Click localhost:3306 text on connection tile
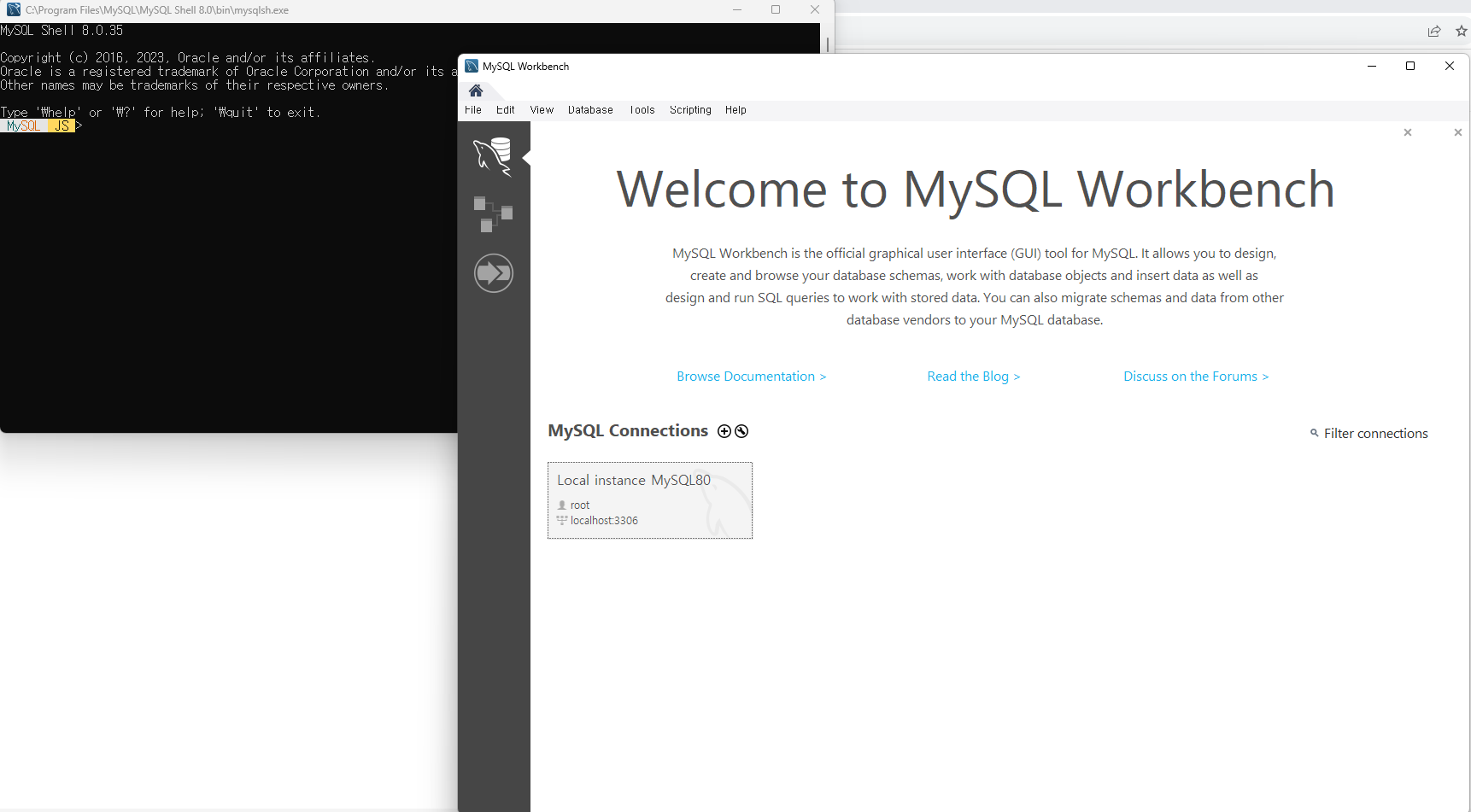This screenshot has width=1471, height=812. tap(604, 521)
